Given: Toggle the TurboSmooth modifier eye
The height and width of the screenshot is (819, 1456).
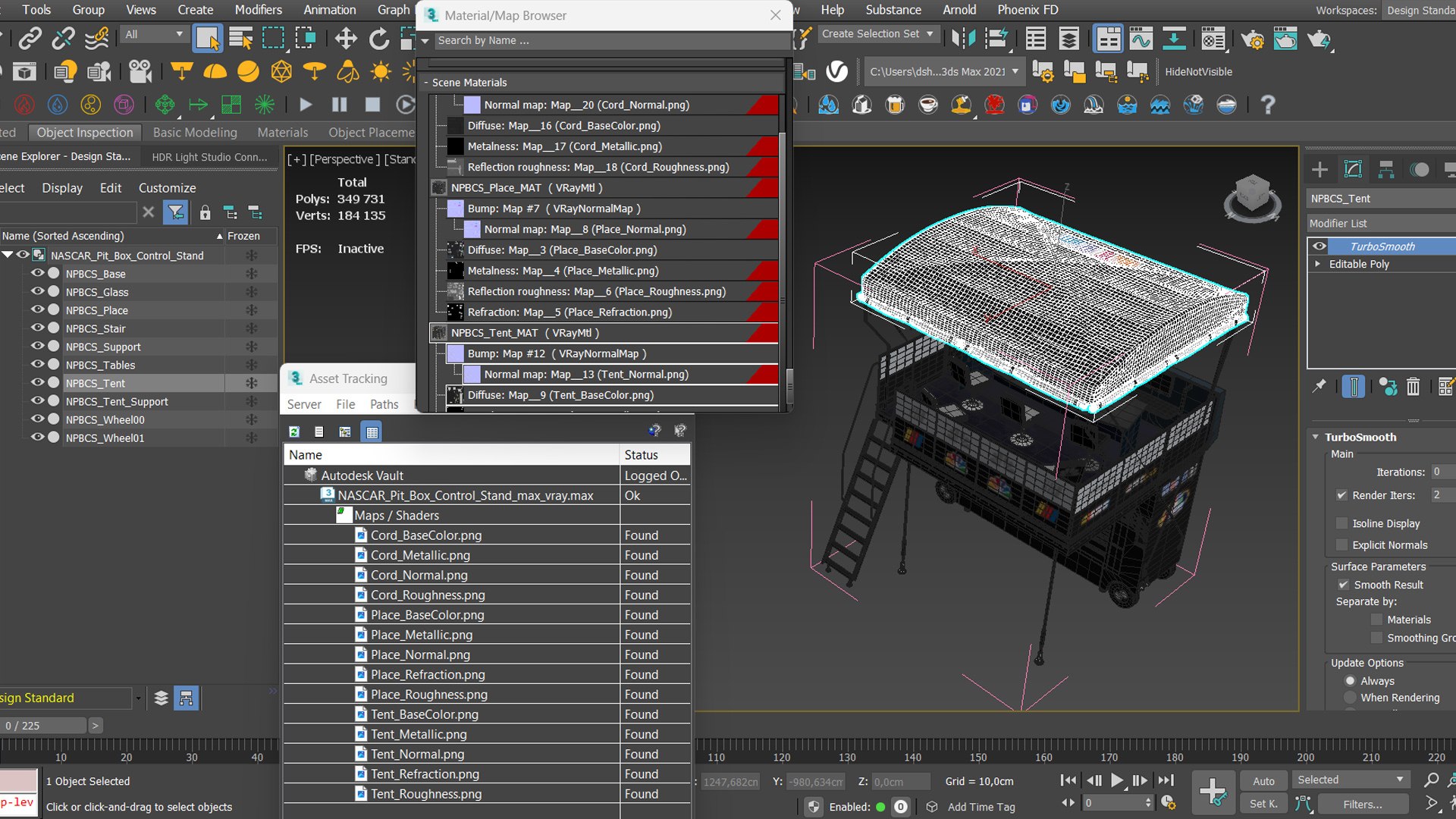Looking at the screenshot, I should tap(1319, 246).
